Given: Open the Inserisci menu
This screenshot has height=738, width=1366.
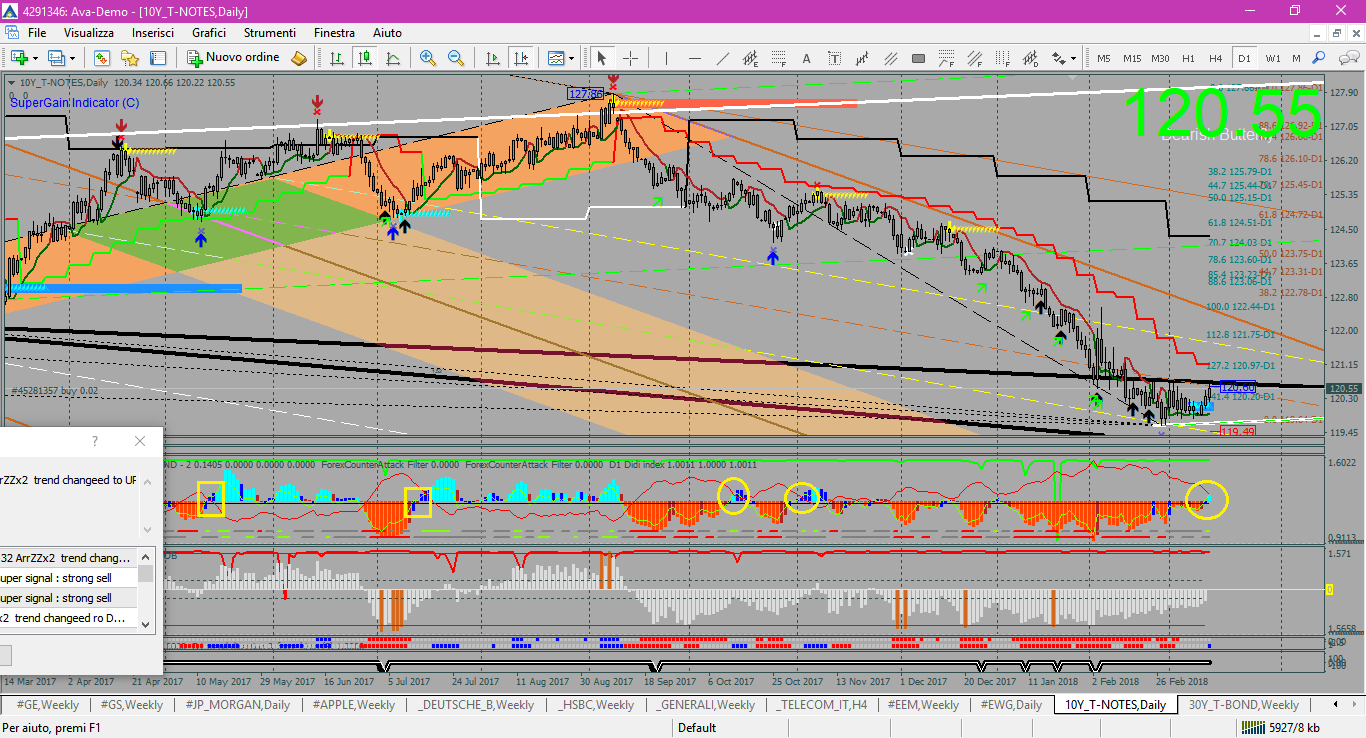Looking at the screenshot, I should pos(153,33).
